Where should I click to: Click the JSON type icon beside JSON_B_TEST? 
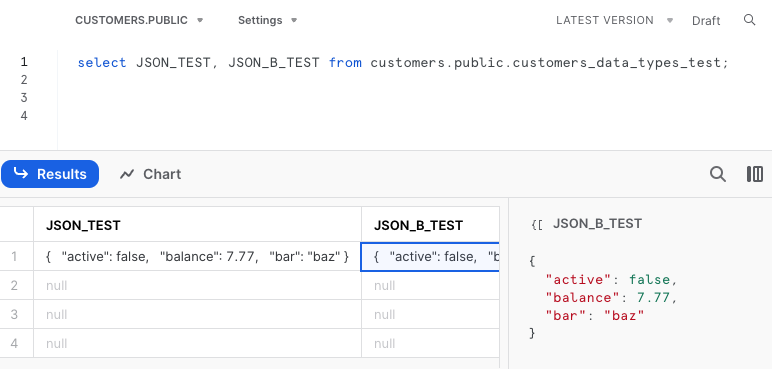[x=537, y=225]
